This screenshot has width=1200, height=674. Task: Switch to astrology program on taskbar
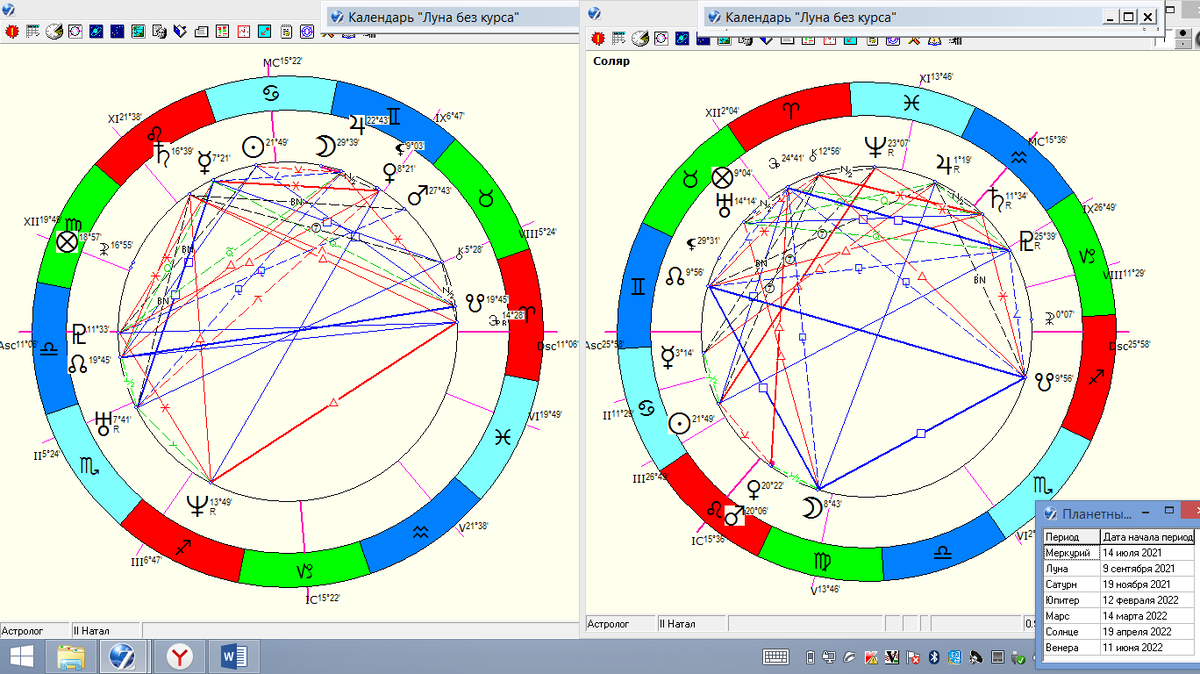[123, 657]
